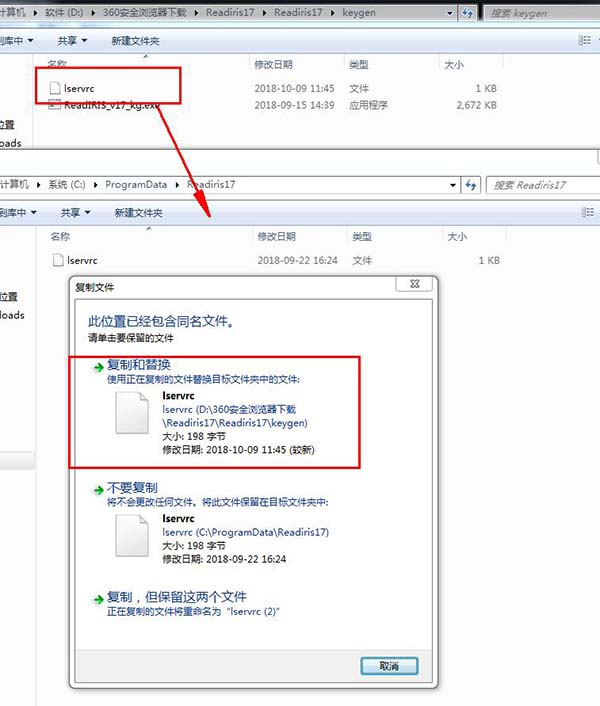Click 新建文件夹 in Readiris17 window toolbar
Viewport: 600px width, 706px height.
[138, 213]
